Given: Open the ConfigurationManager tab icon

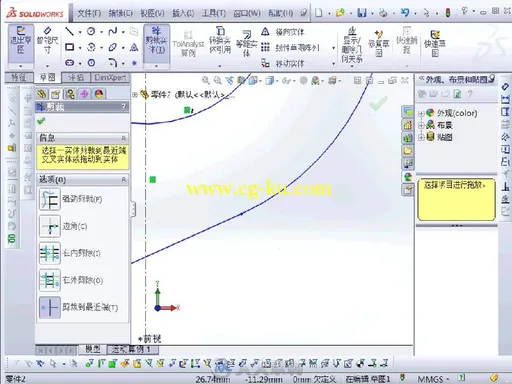Looking at the screenshot, I should 70,94.
